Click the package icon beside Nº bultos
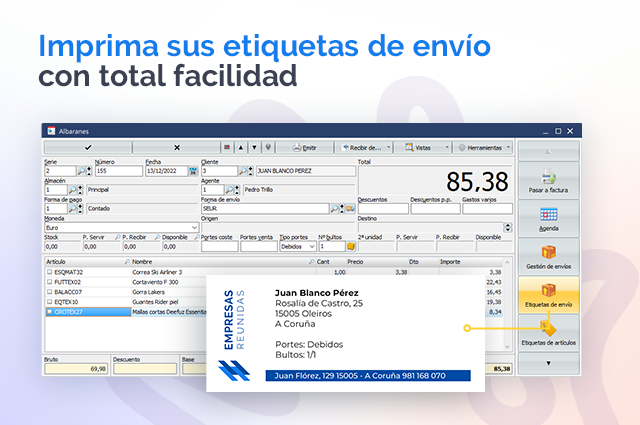640x425 pixels. tap(351, 246)
